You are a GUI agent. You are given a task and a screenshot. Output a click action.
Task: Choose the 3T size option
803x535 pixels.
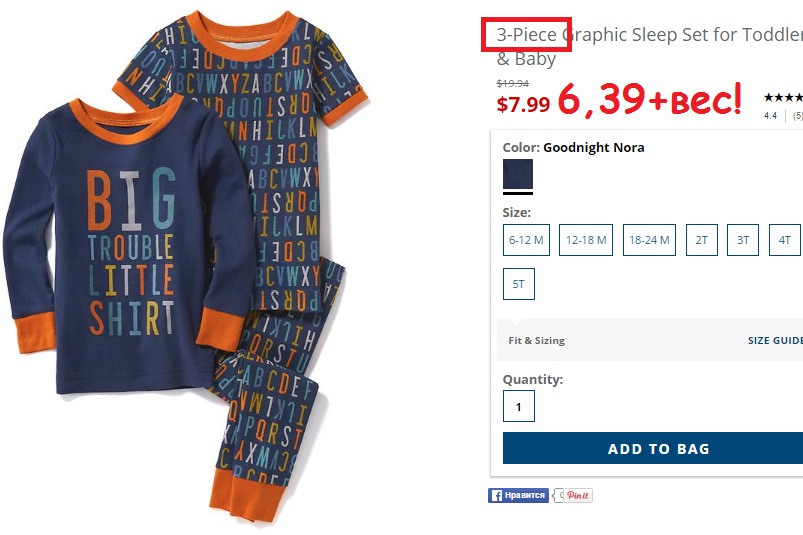coord(743,240)
